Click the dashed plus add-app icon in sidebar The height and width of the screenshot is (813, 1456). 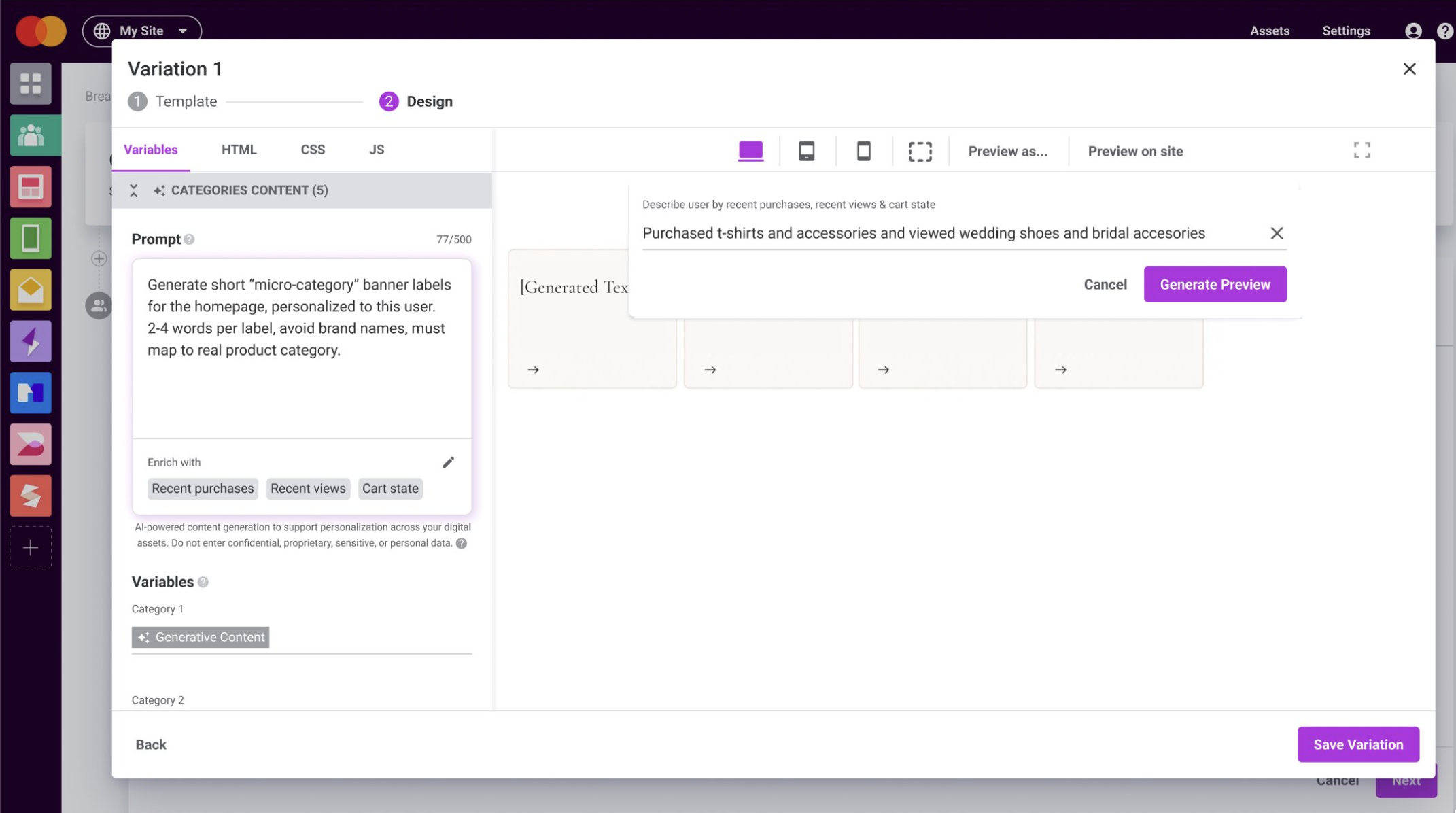pyautogui.click(x=31, y=547)
